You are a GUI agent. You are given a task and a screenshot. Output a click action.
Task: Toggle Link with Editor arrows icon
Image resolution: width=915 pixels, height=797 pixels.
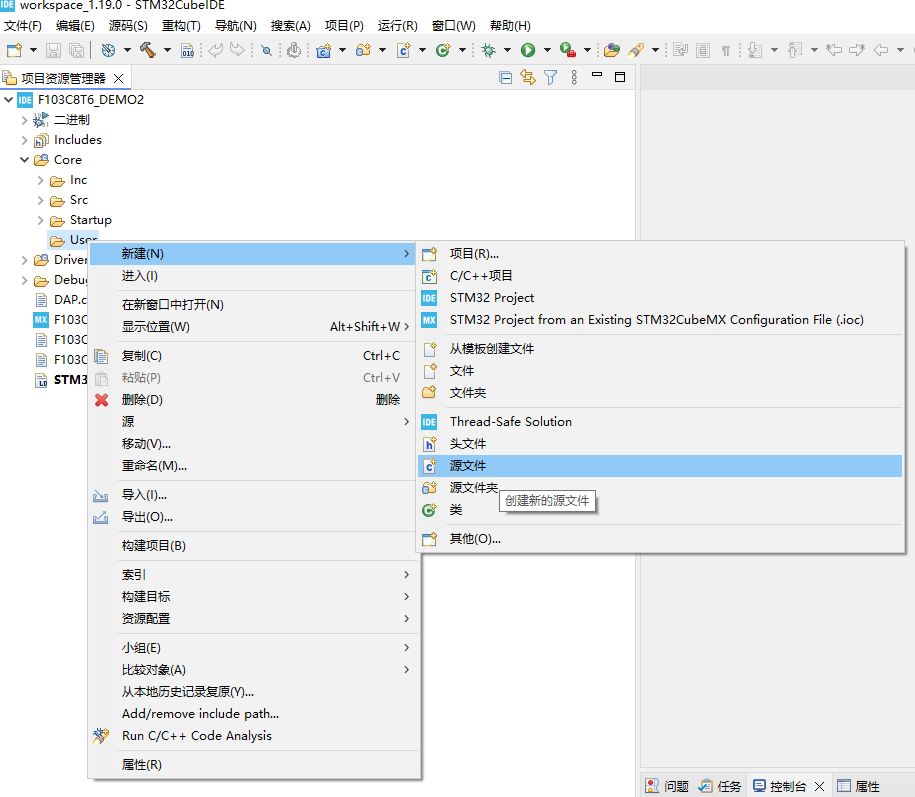coord(528,78)
